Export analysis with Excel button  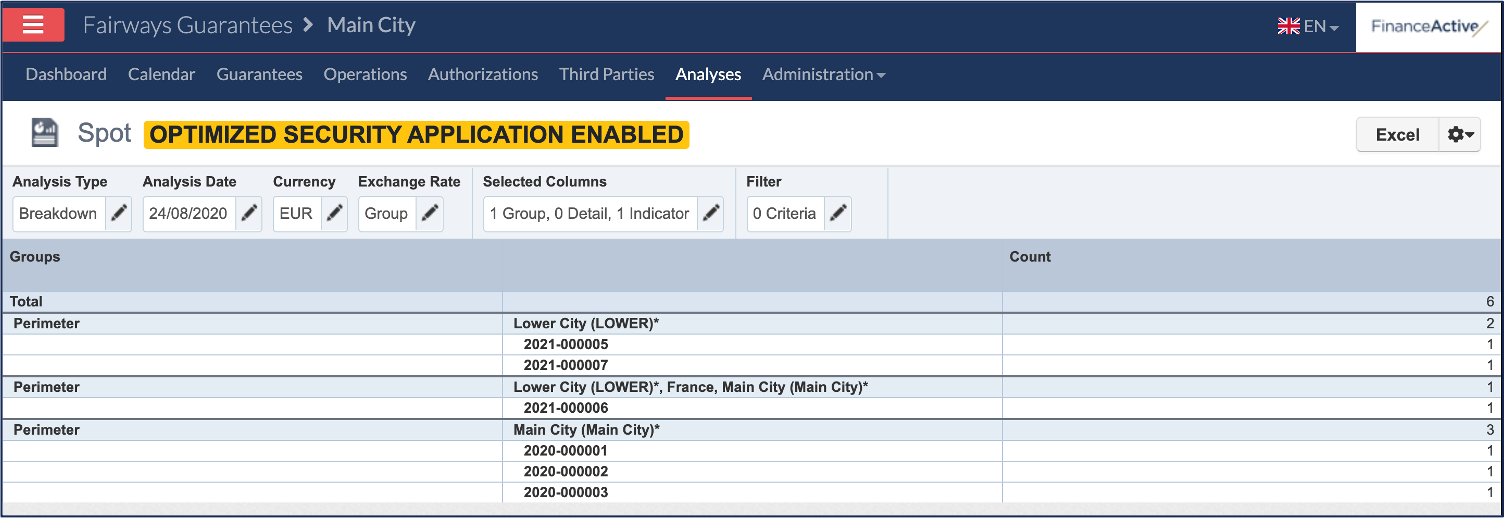click(1397, 135)
